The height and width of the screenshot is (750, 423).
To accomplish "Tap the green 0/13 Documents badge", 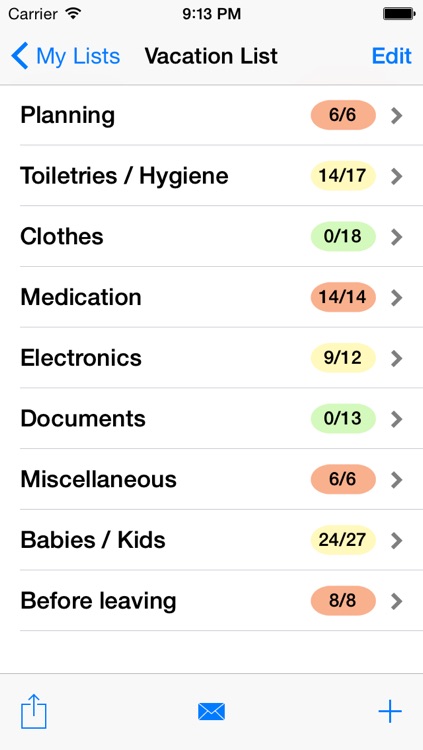I will click(x=343, y=419).
